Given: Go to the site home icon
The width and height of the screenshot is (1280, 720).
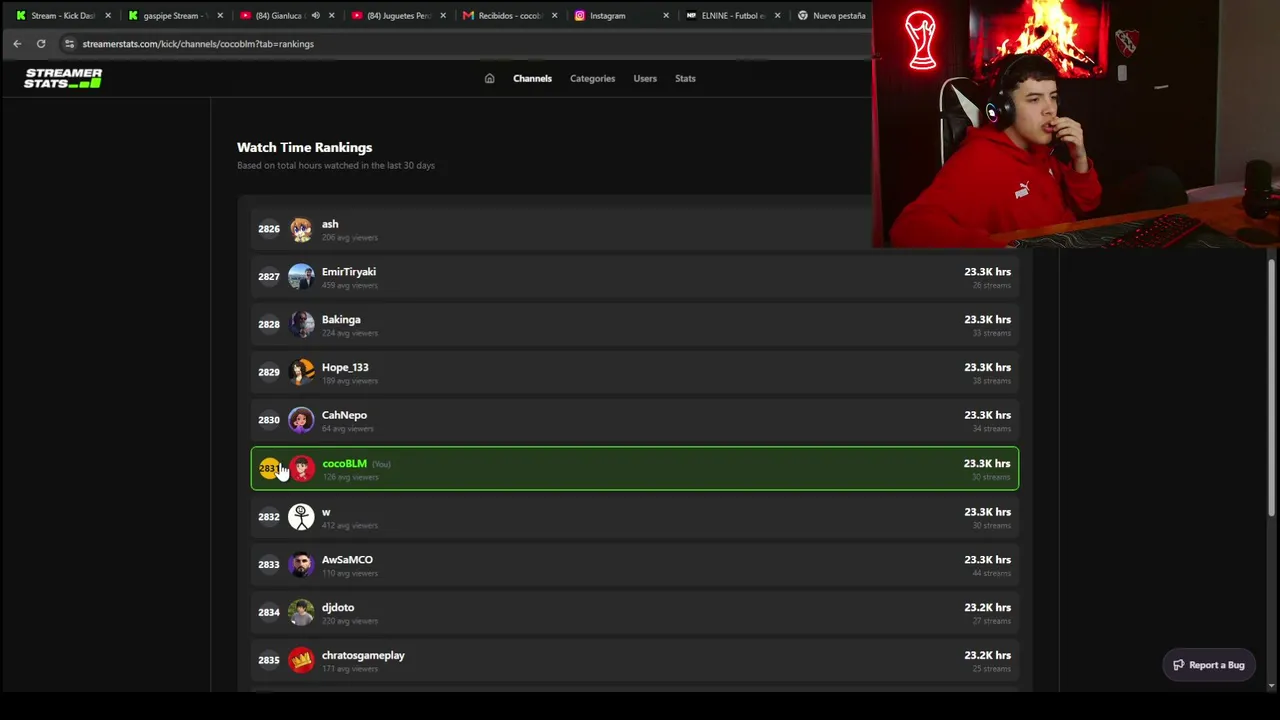Looking at the screenshot, I should point(489,78).
